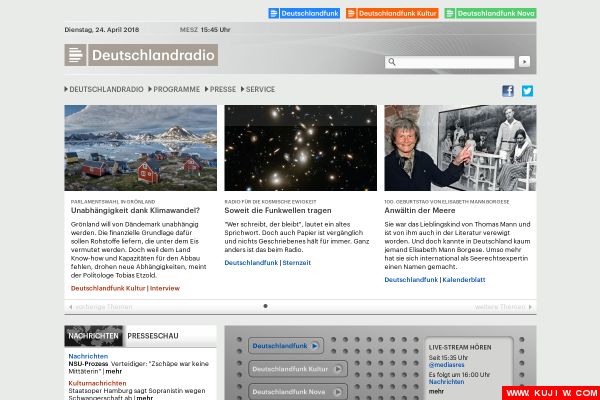Click the RADIO FÜR DIE KOSMISCHE EWIGKEIT kicker
Image resolution: width=600 pixels, height=400 pixels.
[271, 202]
